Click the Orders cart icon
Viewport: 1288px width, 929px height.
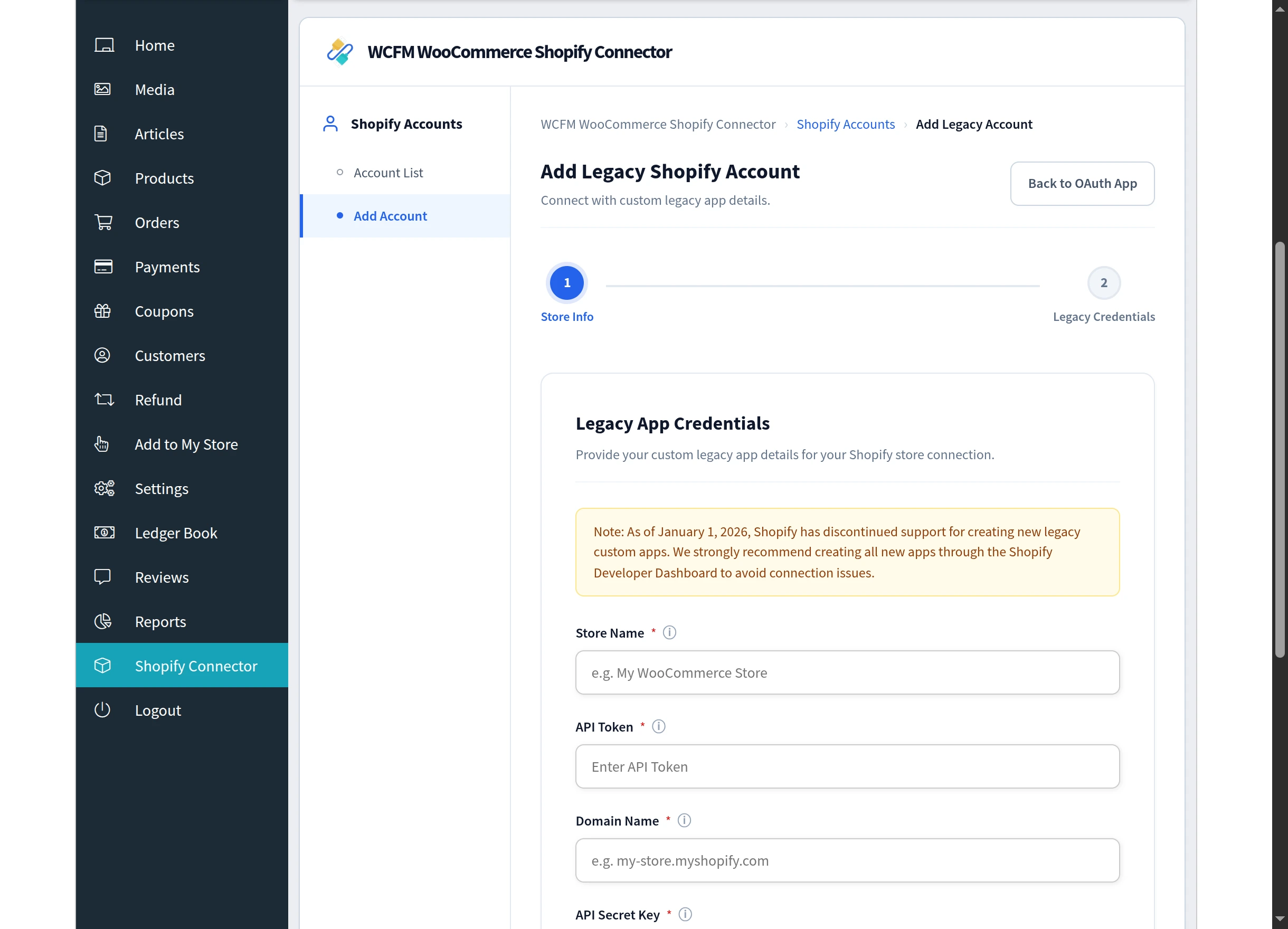[103, 222]
